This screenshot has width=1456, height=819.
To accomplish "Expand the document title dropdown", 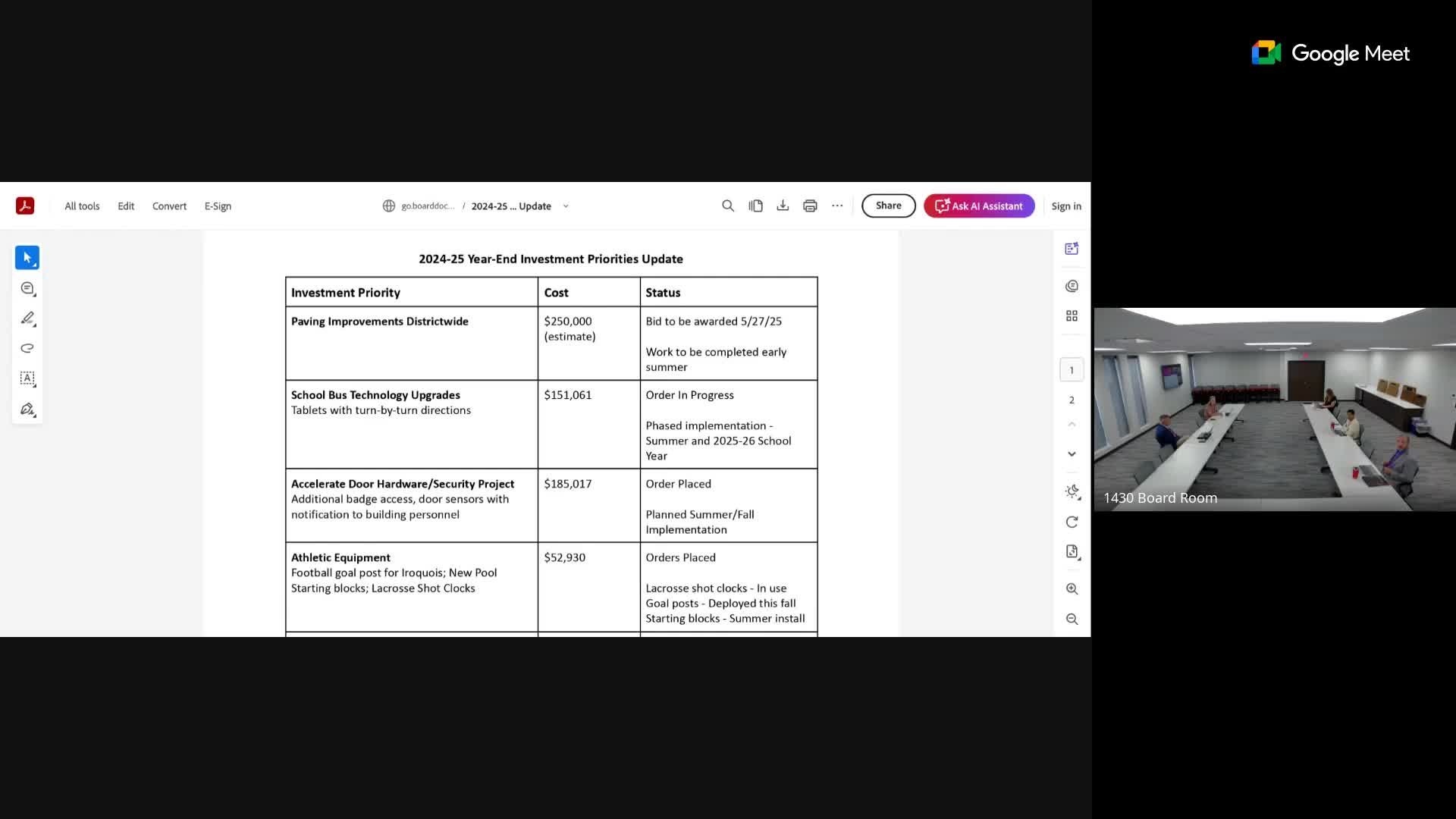I will click(x=566, y=206).
